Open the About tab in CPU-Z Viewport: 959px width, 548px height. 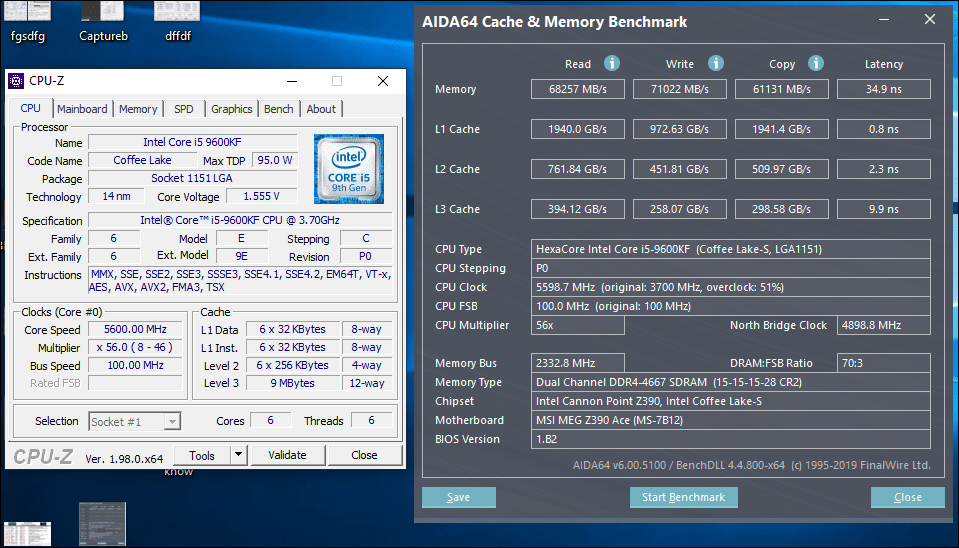click(321, 109)
